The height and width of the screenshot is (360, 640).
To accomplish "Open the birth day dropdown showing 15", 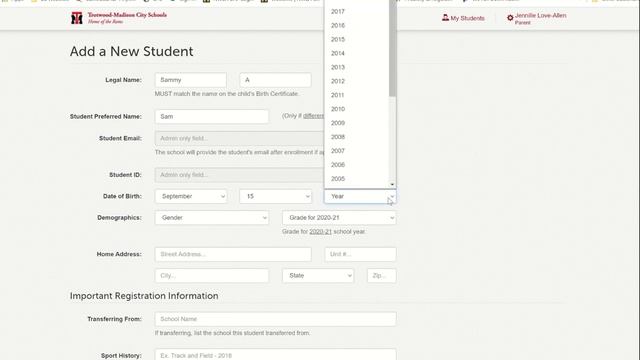I will [x=276, y=196].
